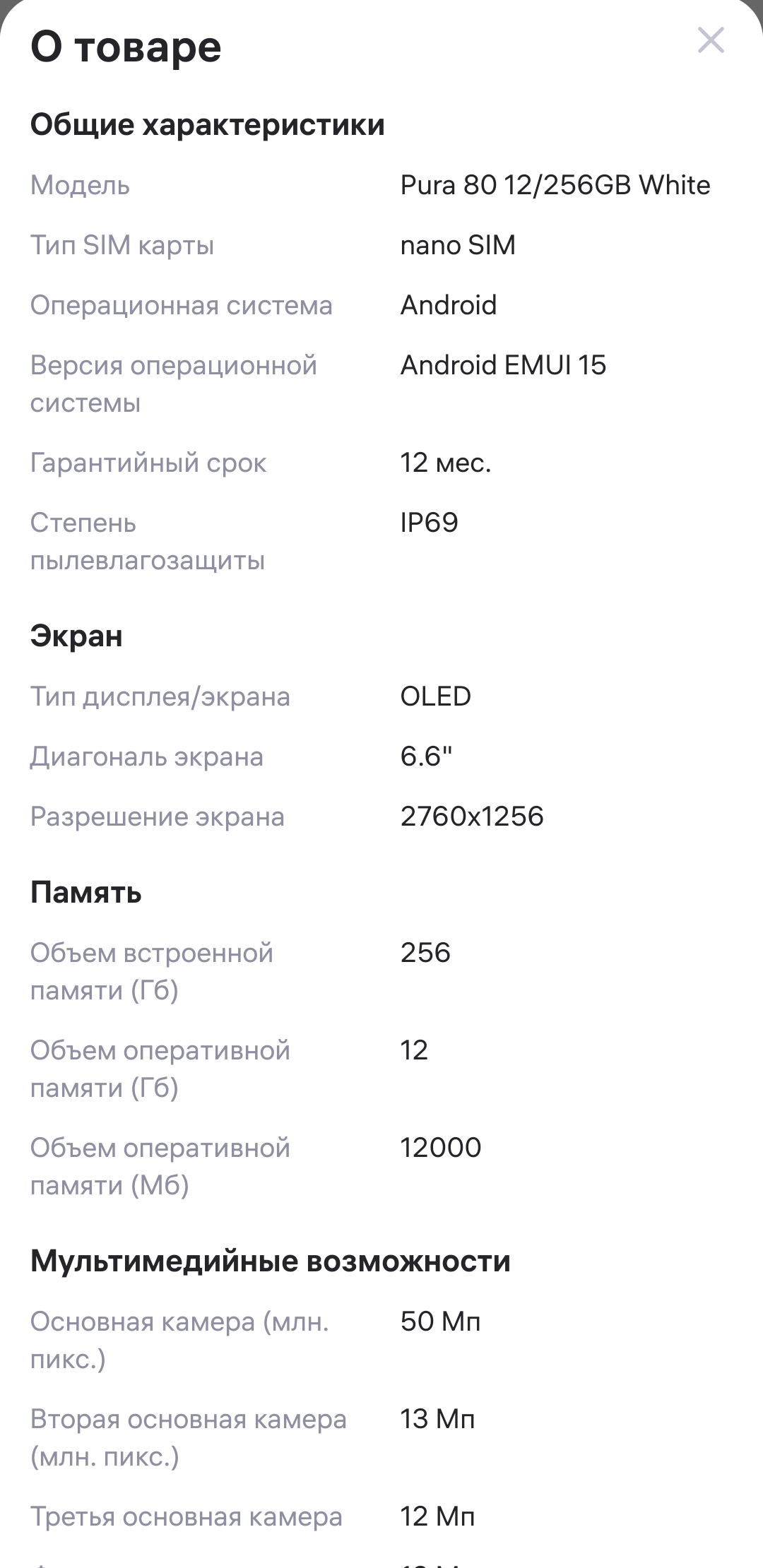Select the model value "Pura 80 12/256GB White"
This screenshot has height=1568, width=763.
[x=555, y=185]
